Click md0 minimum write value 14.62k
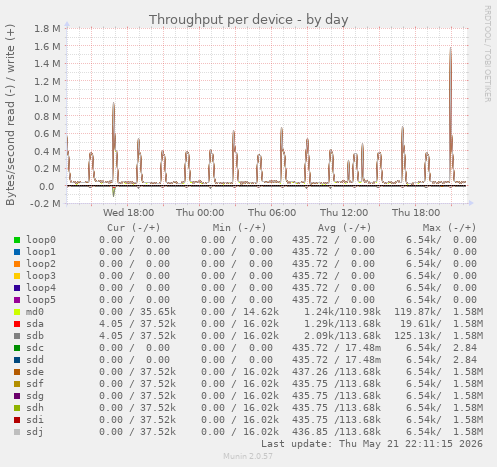This screenshot has width=497, height=467. pyautogui.click(x=261, y=312)
